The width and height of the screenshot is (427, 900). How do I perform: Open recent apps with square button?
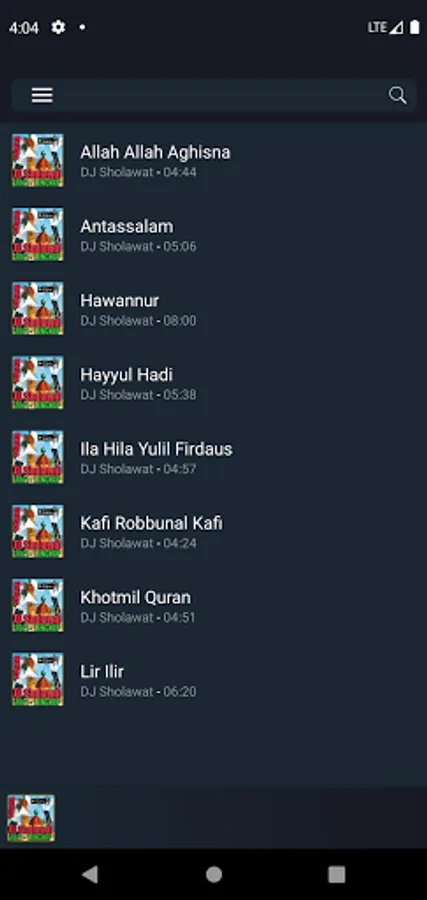coord(336,874)
